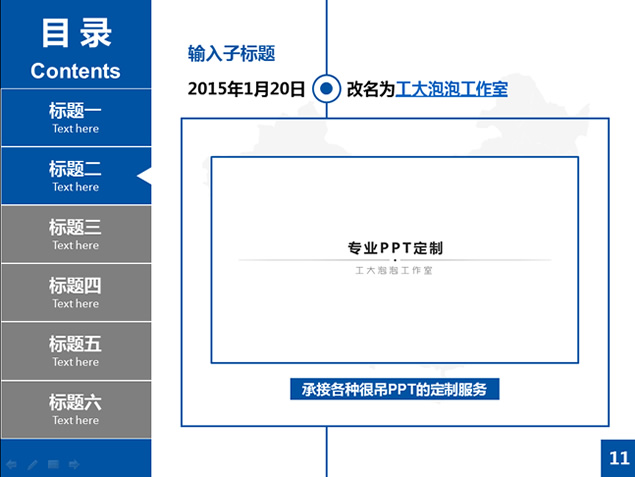Select the 标题二 contents tab
635x477 pixels.
[x=76, y=176]
